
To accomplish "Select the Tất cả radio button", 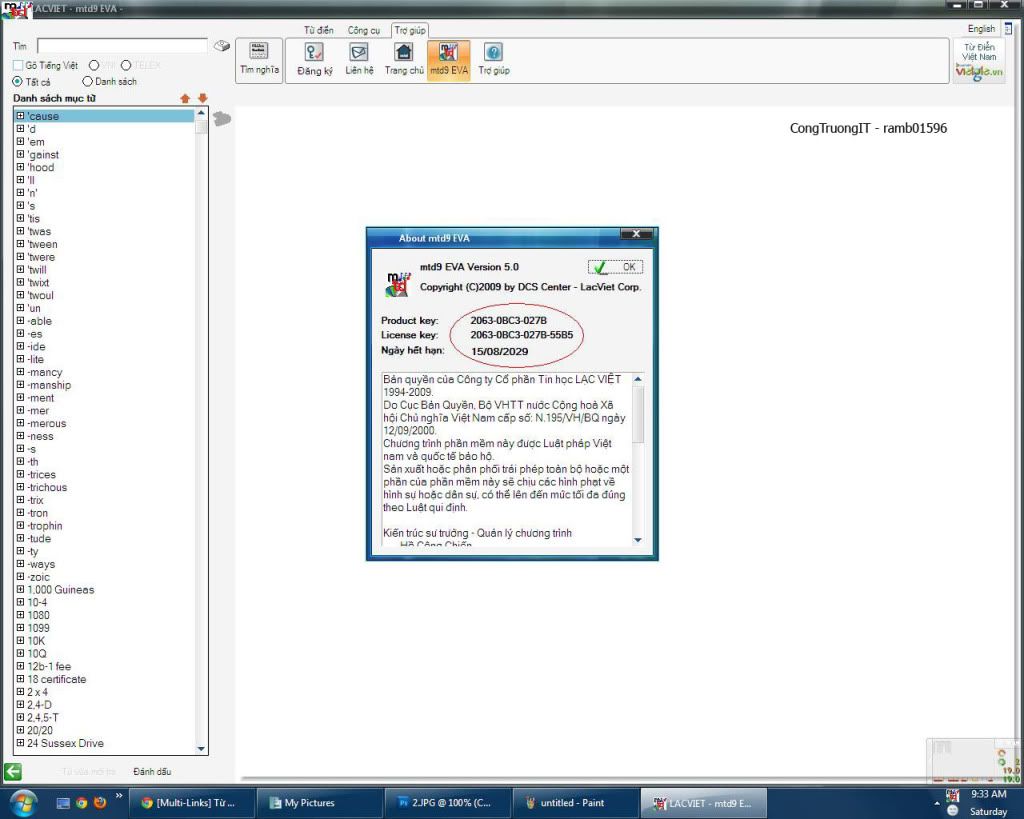I will click(17, 82).
